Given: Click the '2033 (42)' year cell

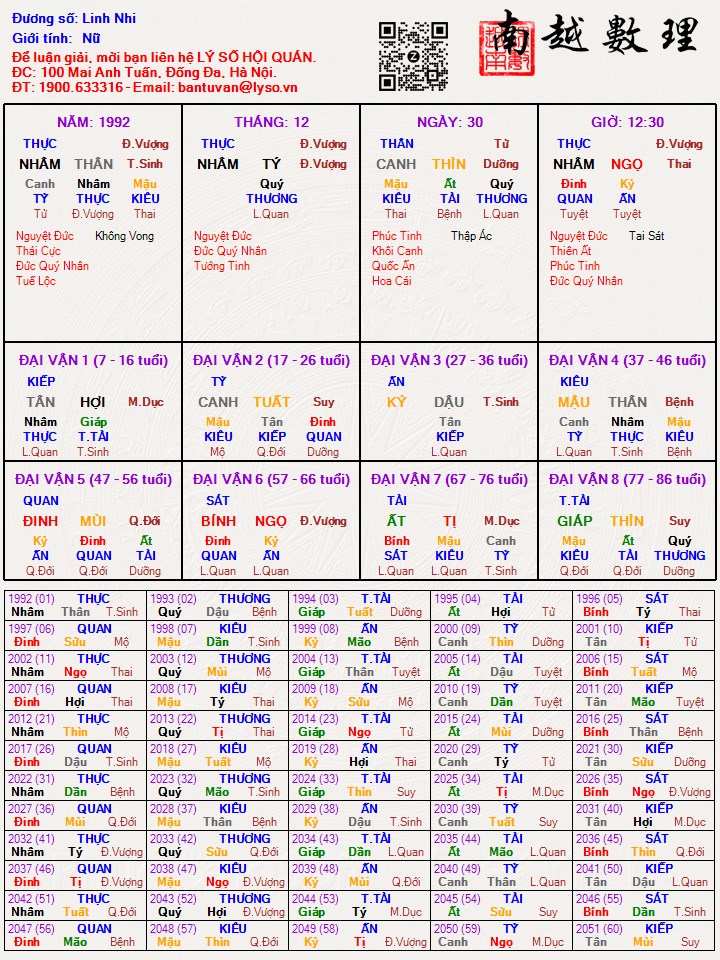Looking at the screenshot, I should [x=217, y=846].
